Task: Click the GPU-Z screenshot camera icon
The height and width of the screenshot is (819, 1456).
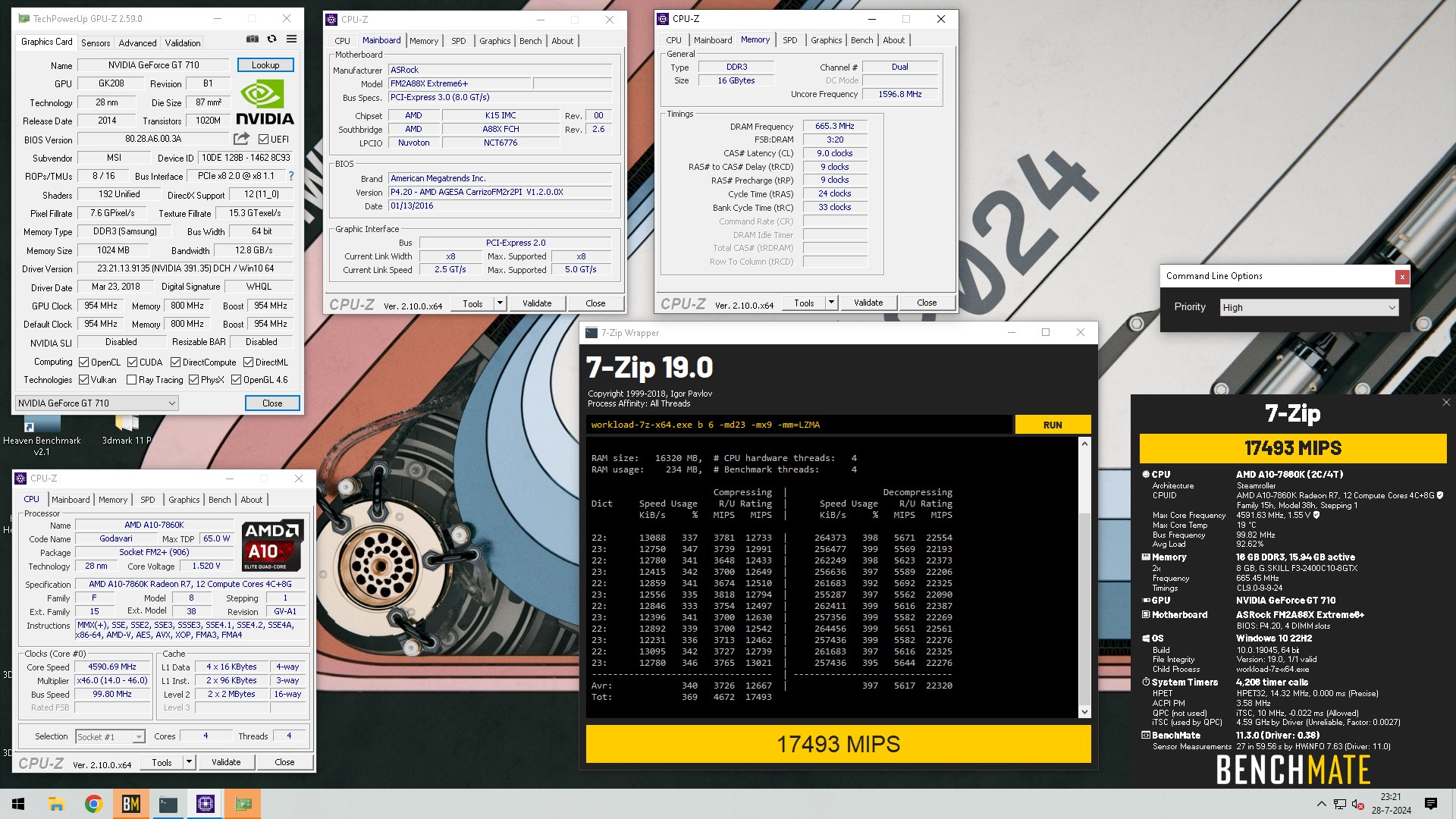Action: click(253, 39)
